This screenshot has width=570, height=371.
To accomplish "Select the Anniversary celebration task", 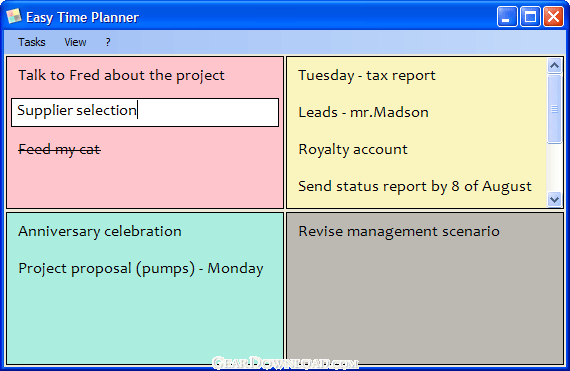I will [100, 231].
